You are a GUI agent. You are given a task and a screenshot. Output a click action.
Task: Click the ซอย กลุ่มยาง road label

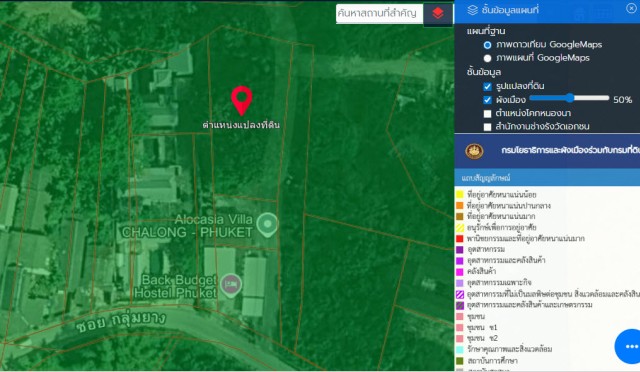pos(121,321)
